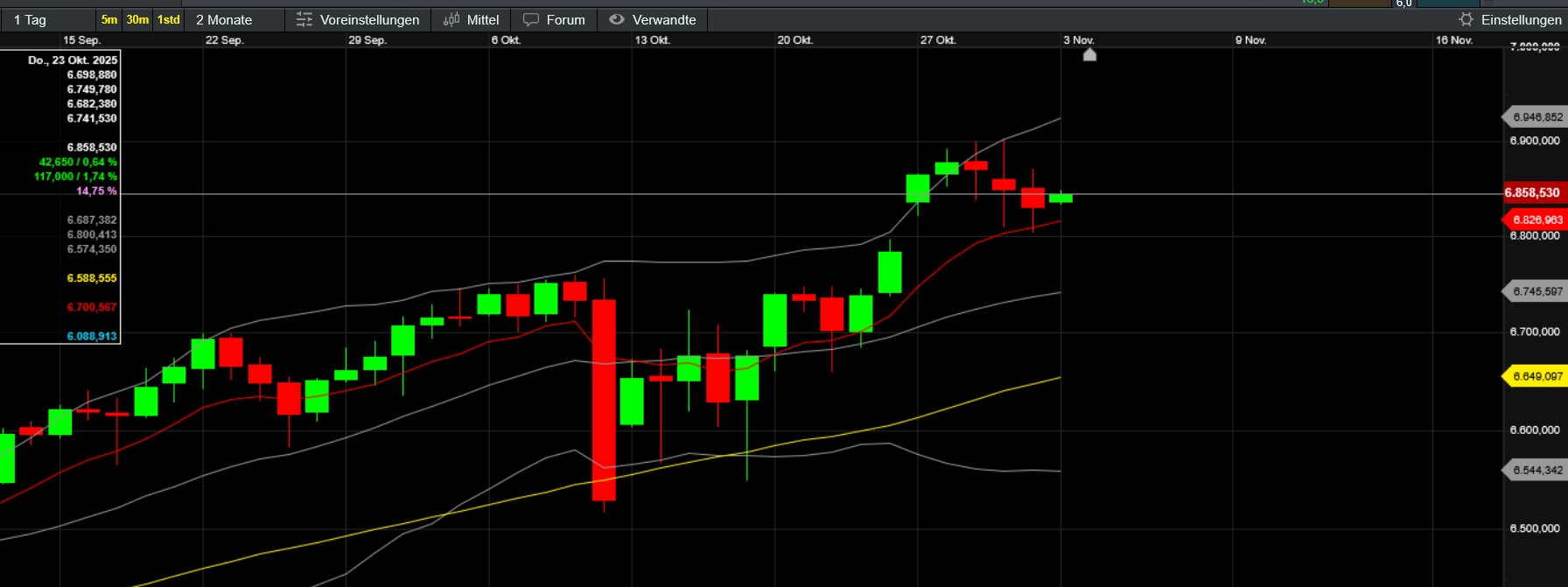
Task: Click the 6.858,530 current price tag
Action: [x=1536, y=192]
